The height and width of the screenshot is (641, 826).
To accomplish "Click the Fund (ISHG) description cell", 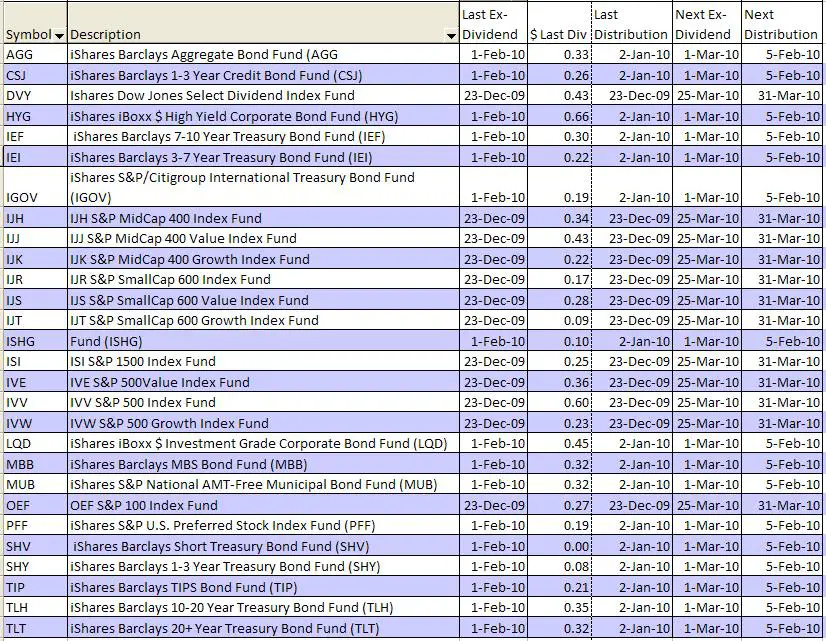I will (263, 341).
